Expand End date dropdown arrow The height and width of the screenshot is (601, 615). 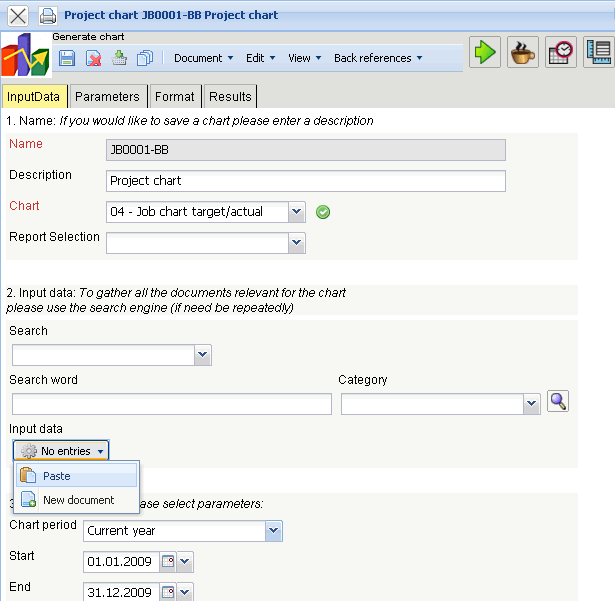coord(185,592)
